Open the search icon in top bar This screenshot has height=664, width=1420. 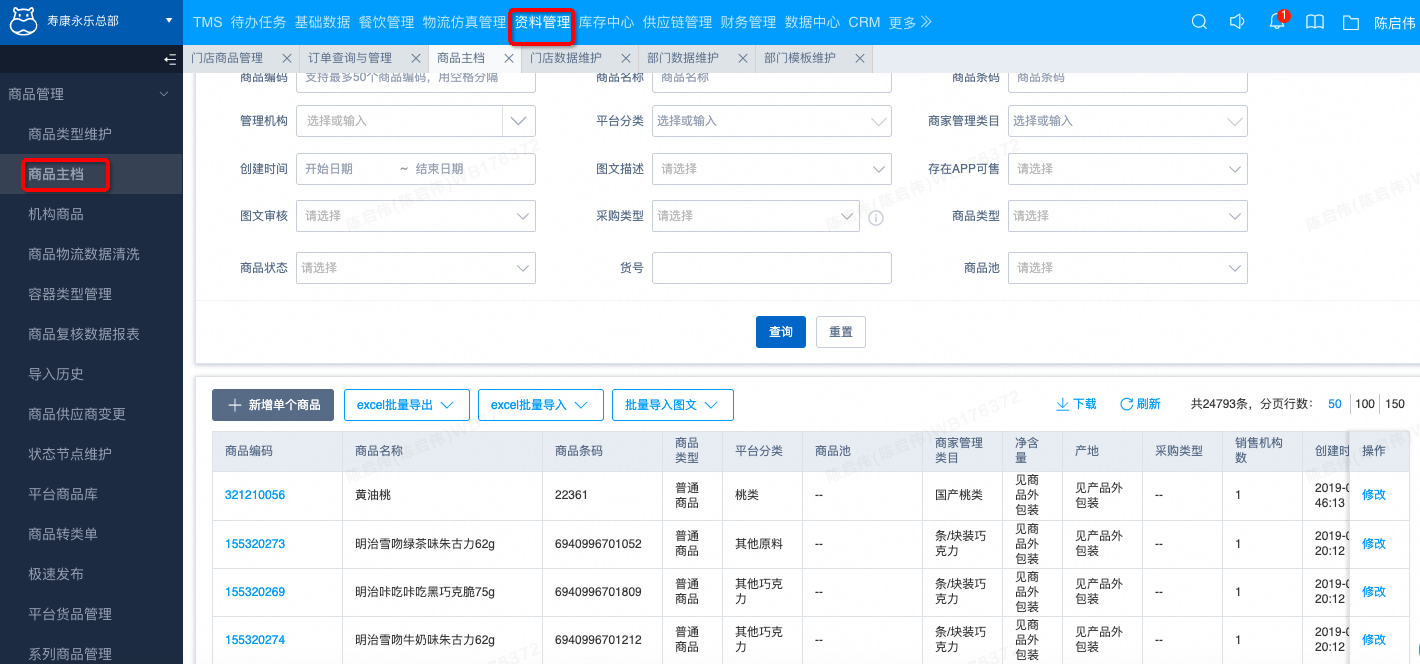1199,22
